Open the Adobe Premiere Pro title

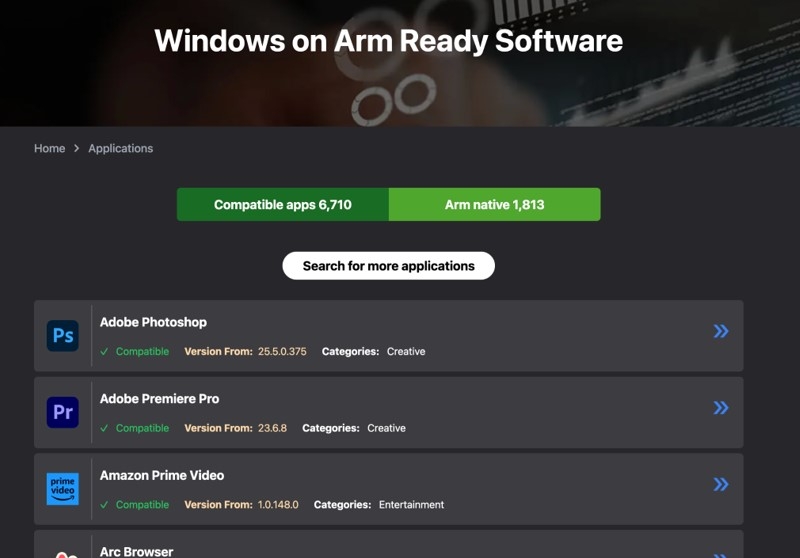pos(159,399)
